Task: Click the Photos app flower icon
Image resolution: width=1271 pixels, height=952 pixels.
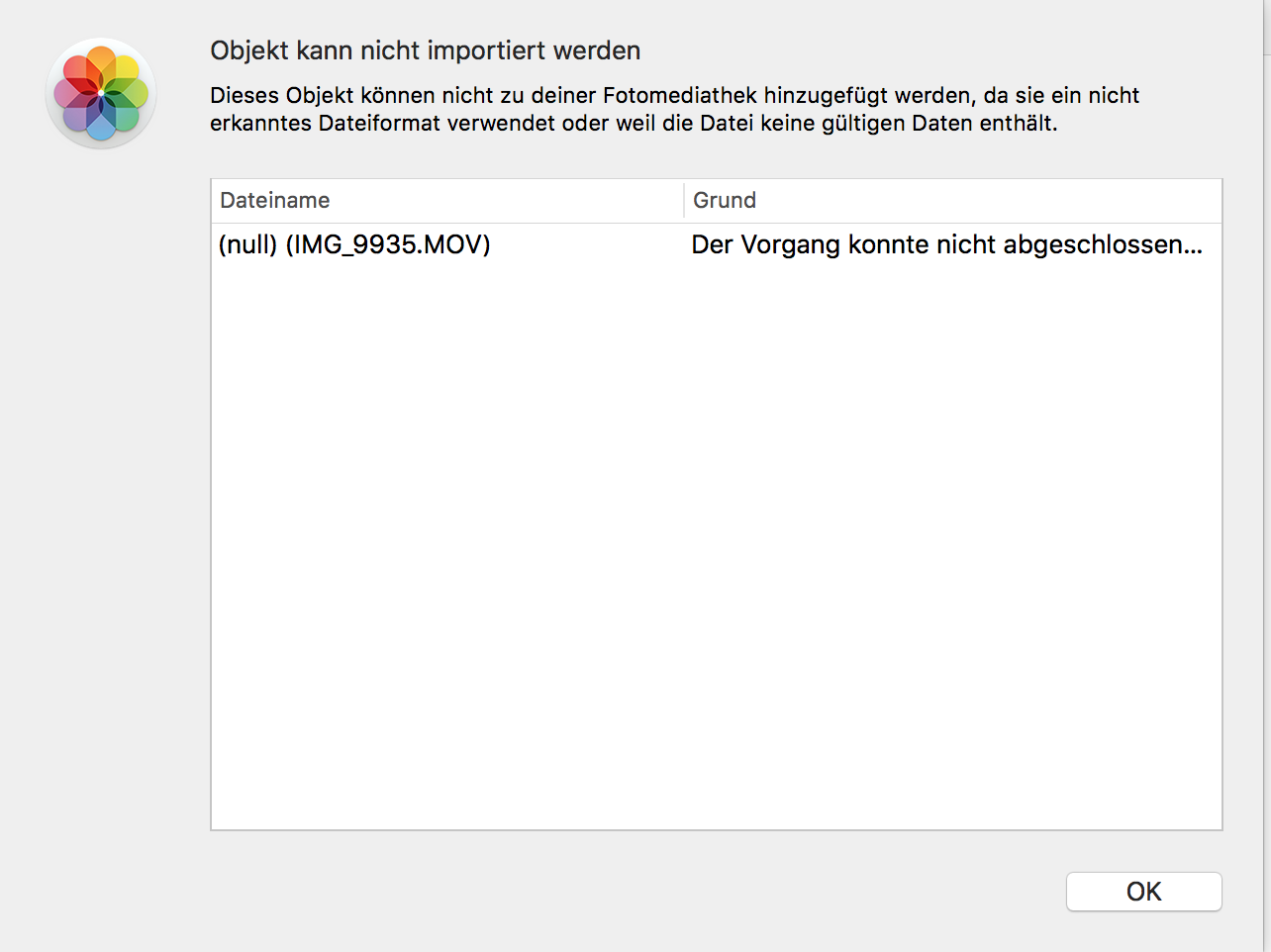Action: 101,93
